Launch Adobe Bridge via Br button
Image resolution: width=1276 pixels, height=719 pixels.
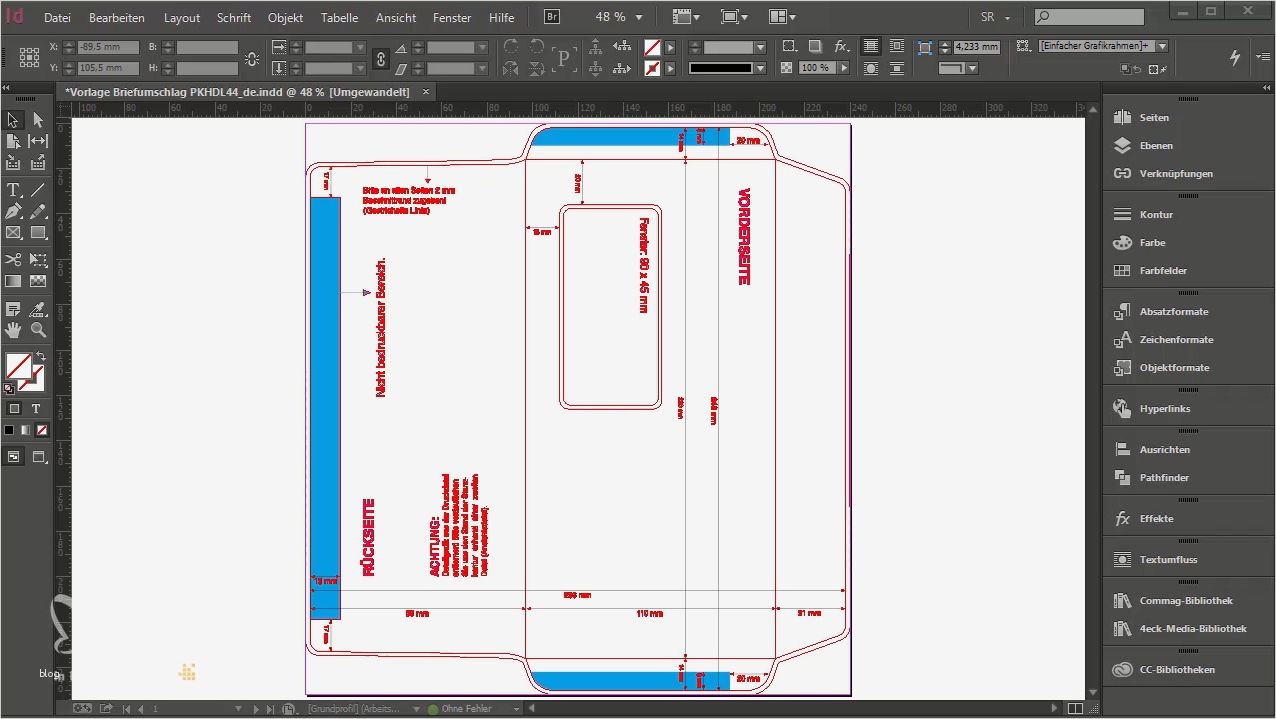coord(551,16)
